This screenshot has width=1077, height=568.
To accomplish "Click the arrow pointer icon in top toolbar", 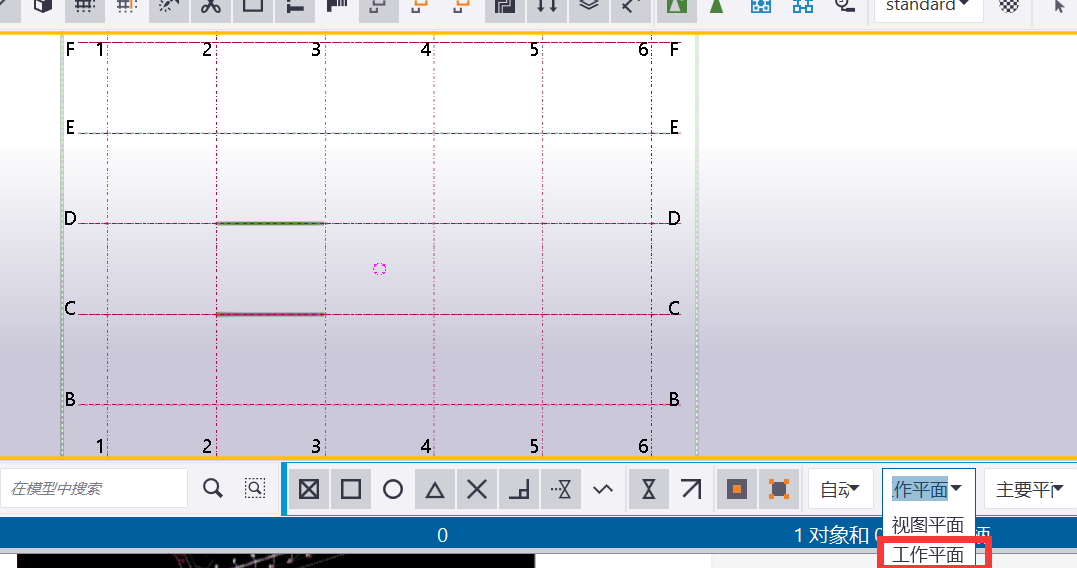I will [1058, 7].
